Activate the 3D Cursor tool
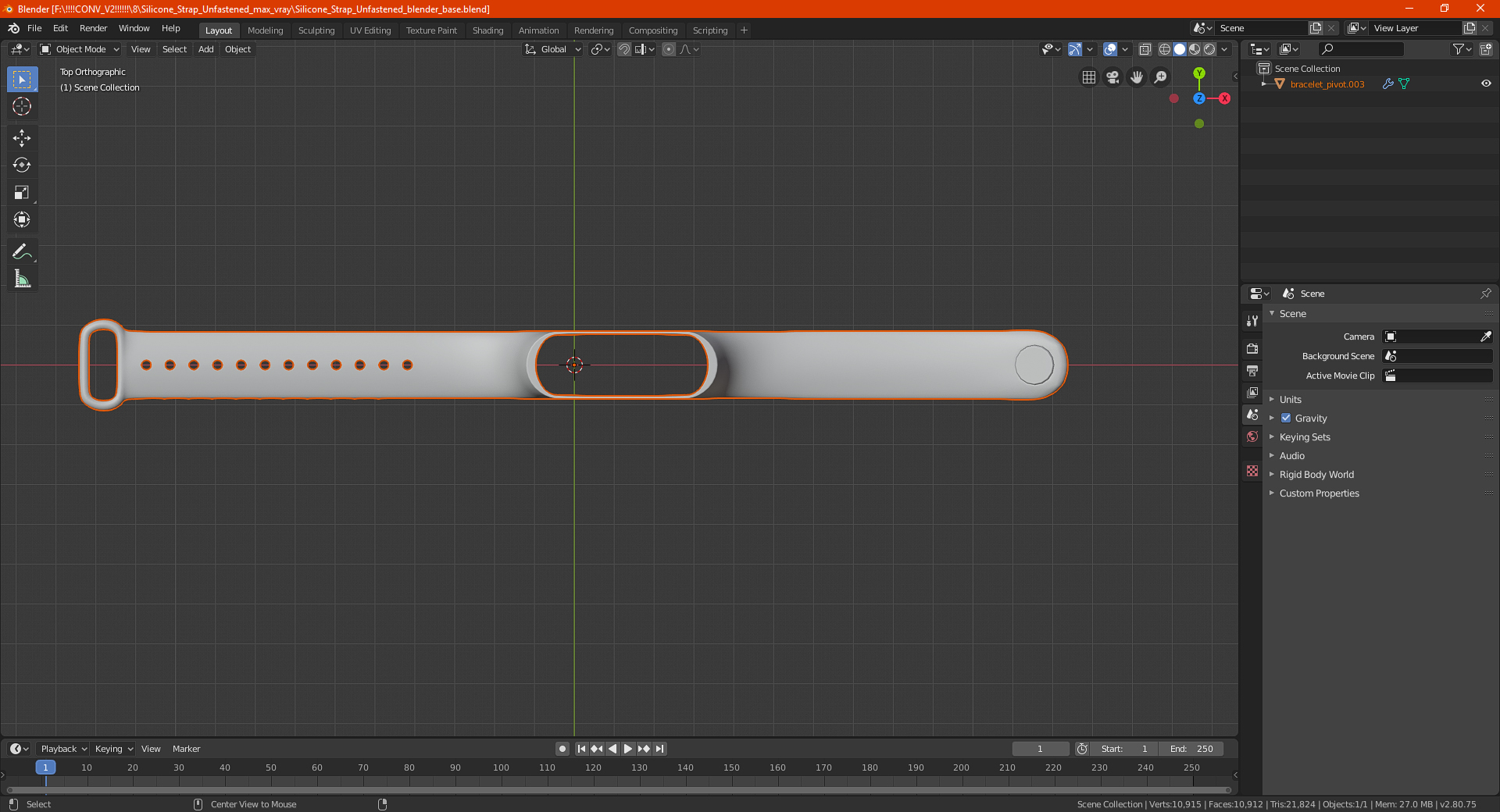 point(22,106)
